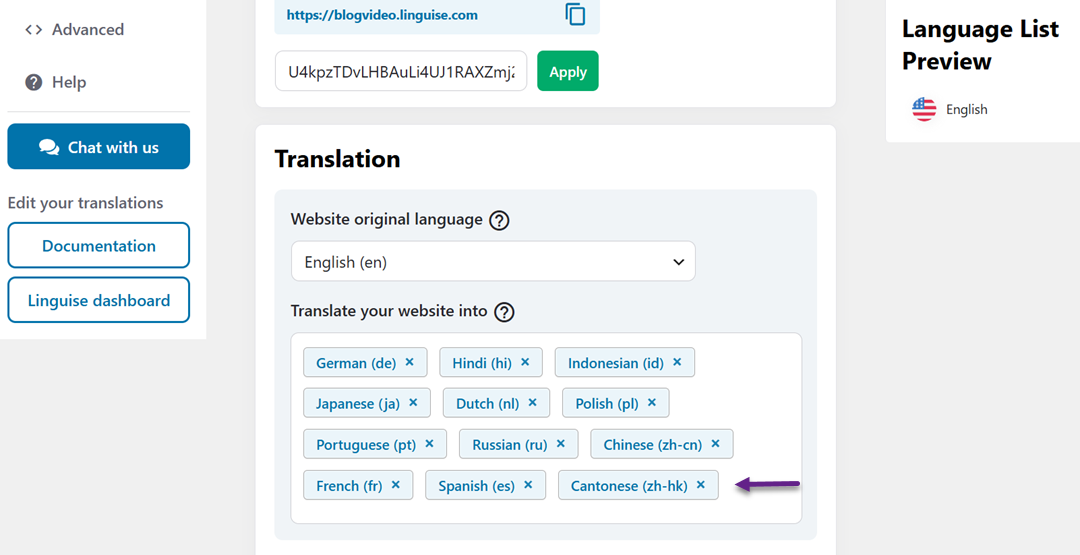
Task: Click the Edit your translations label
Action: [x=85, y=203]
